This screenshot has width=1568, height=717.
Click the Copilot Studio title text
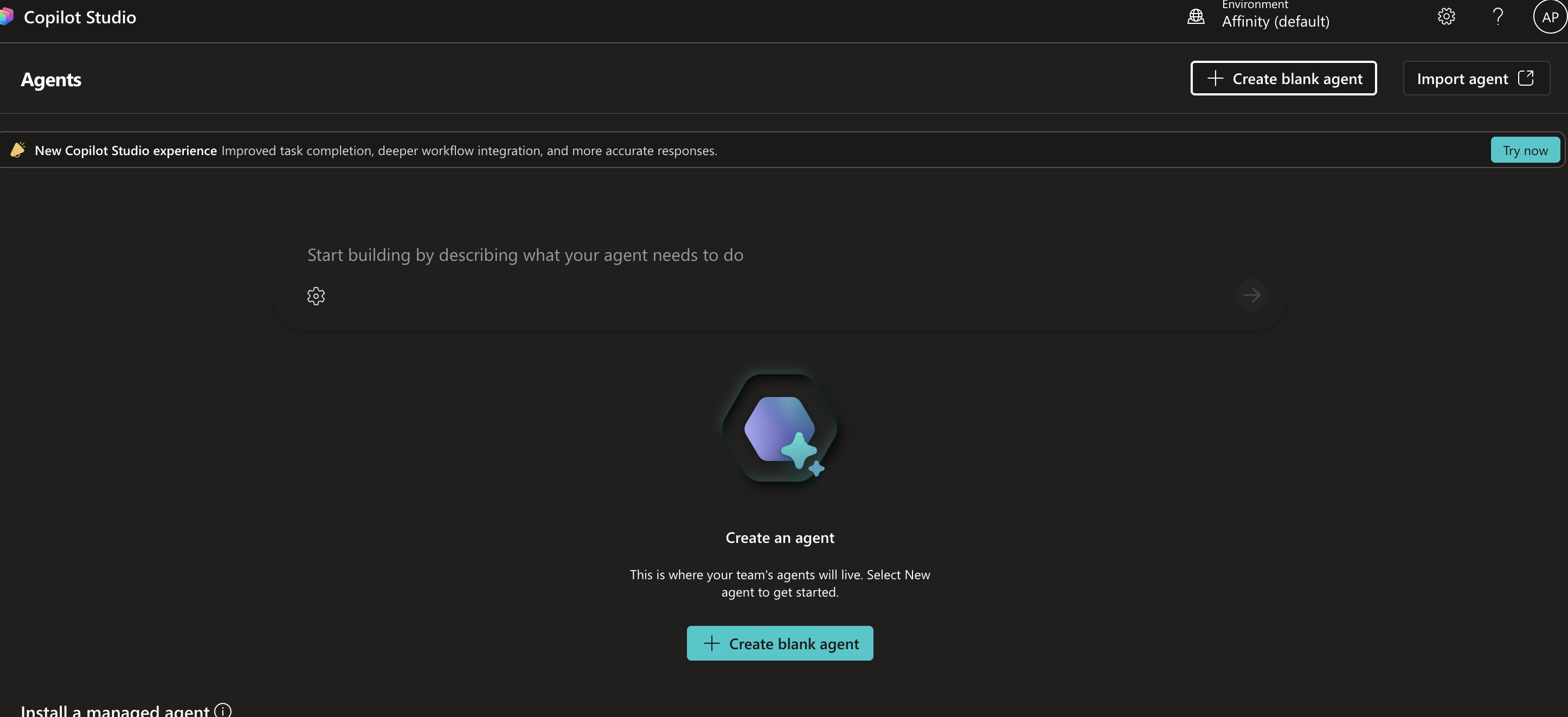click(x=80, y=17)
